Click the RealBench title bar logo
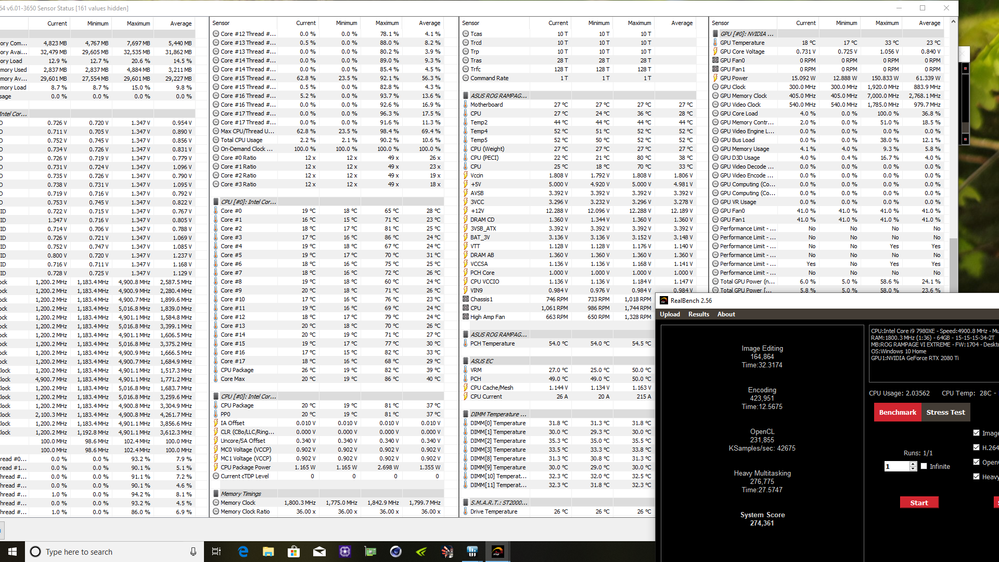The height and width of the screenshot is (562, 999). click(664, 301)
